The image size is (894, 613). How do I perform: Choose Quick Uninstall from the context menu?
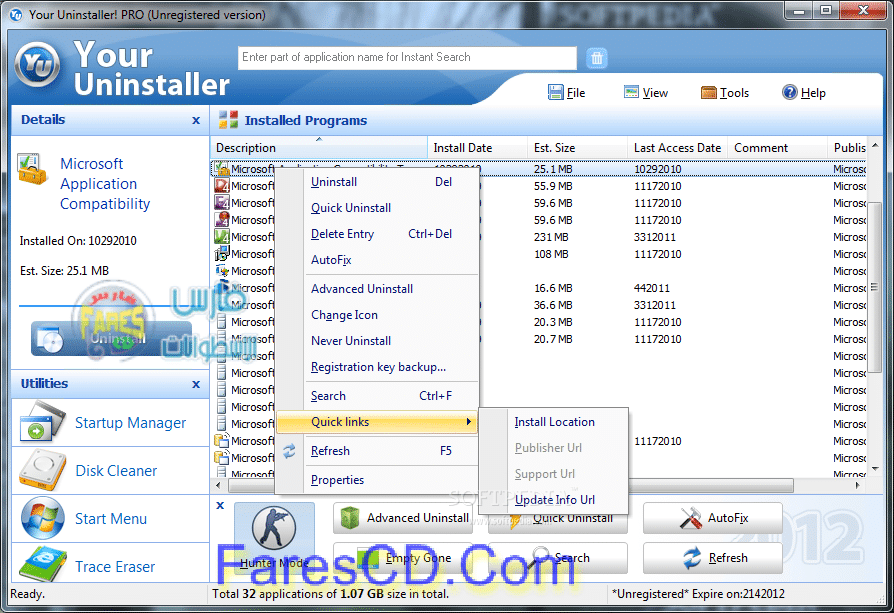[377, 208]
